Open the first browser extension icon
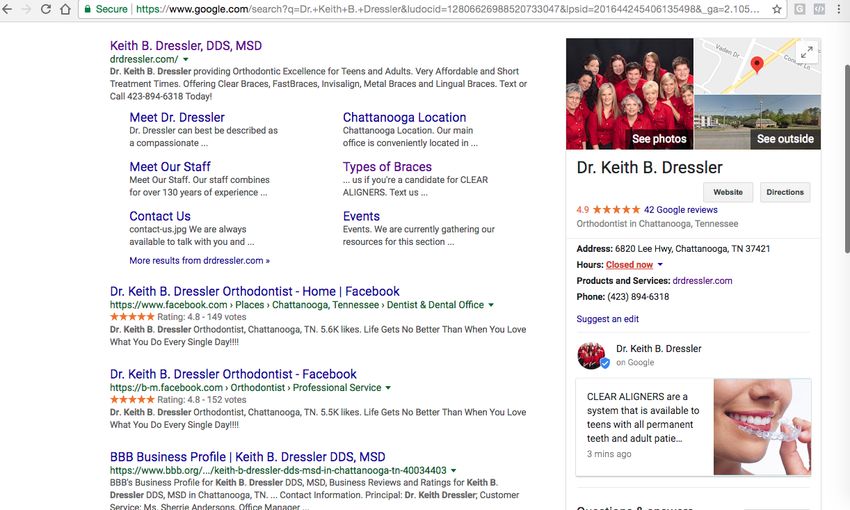Viewport: 850px width, 510px height. pos(800,9)
